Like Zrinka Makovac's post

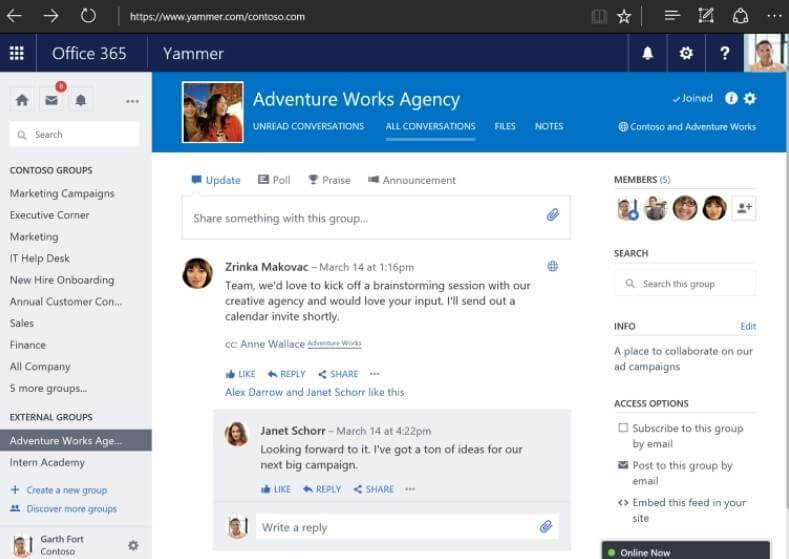click(240, 374)
